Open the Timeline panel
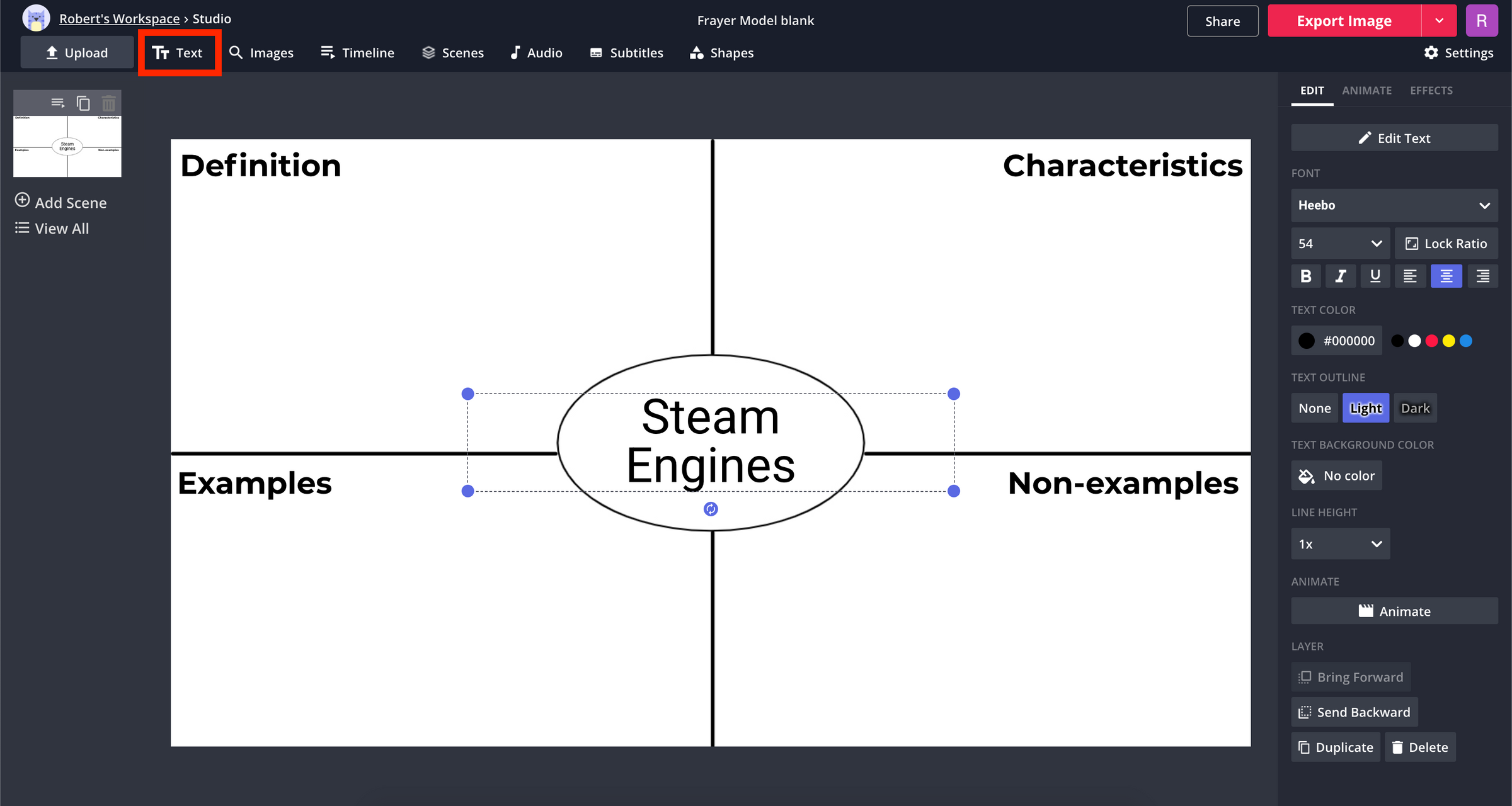The width and height of the screenshot is (1512, 806). 357,52
